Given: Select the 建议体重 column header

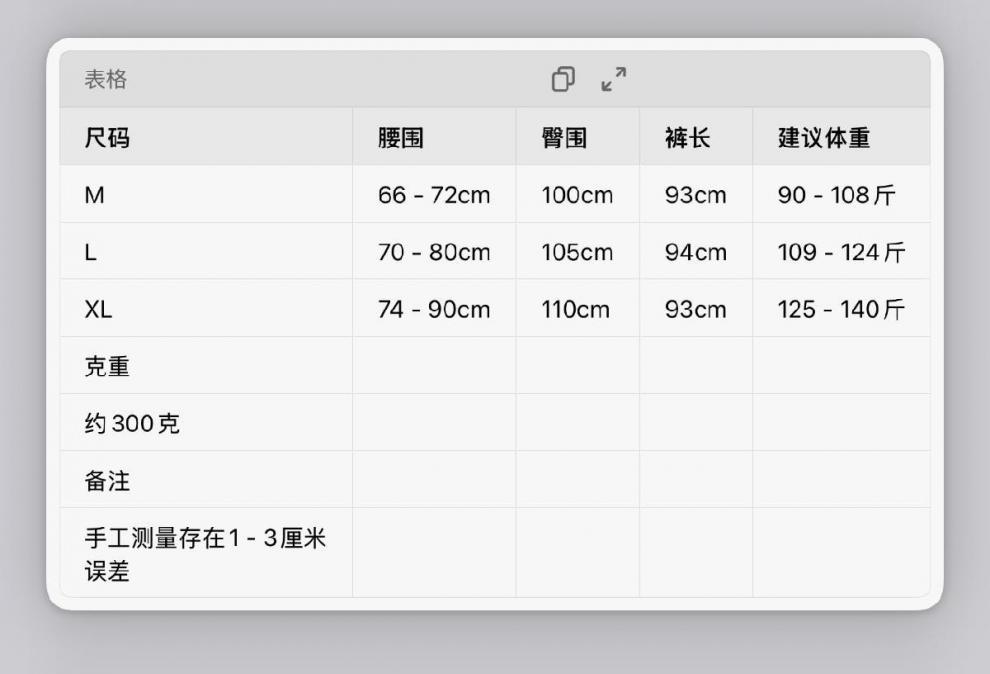Looking at the screenshot, I should click(824, 138).
